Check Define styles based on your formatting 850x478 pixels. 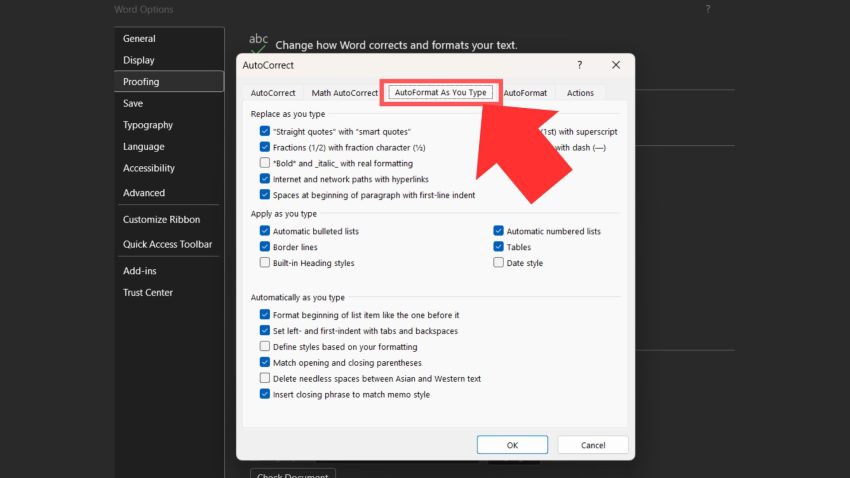pyautogui.click(x=265, y=346)
